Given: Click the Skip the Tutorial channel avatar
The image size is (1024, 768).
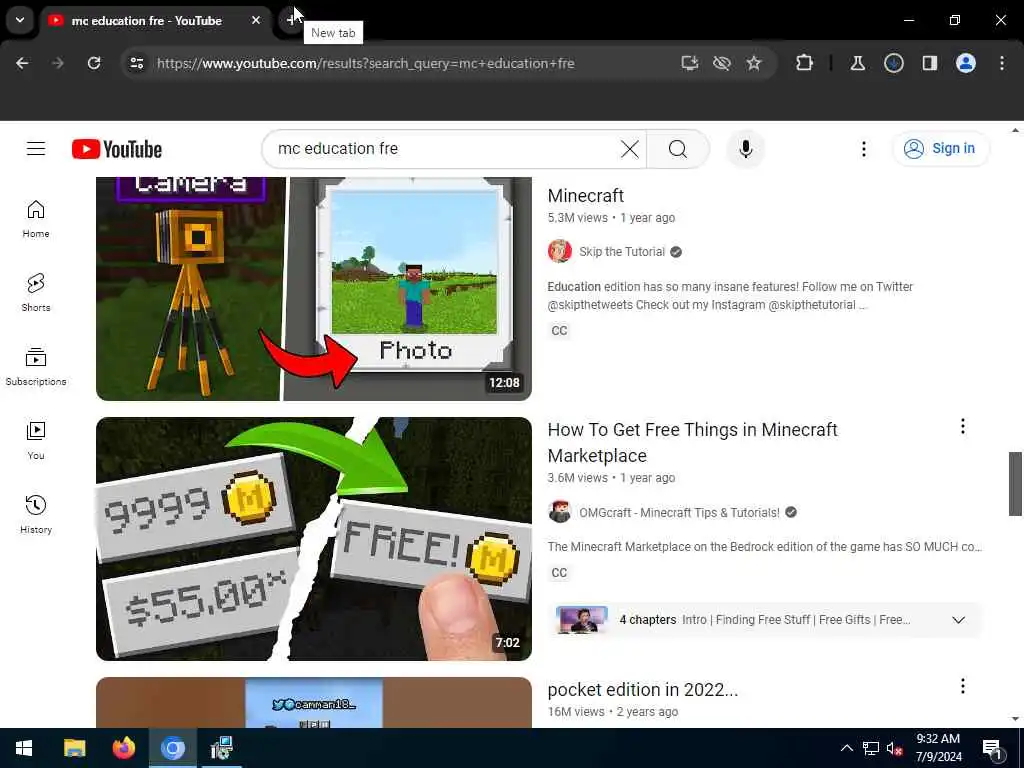Looking at the screenshot, I should click(560, 251).
